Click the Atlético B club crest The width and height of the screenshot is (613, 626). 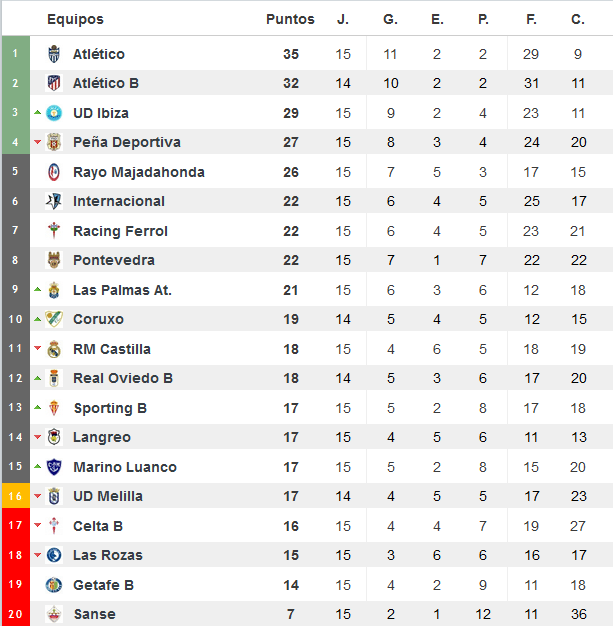click(x=54, y=83)
